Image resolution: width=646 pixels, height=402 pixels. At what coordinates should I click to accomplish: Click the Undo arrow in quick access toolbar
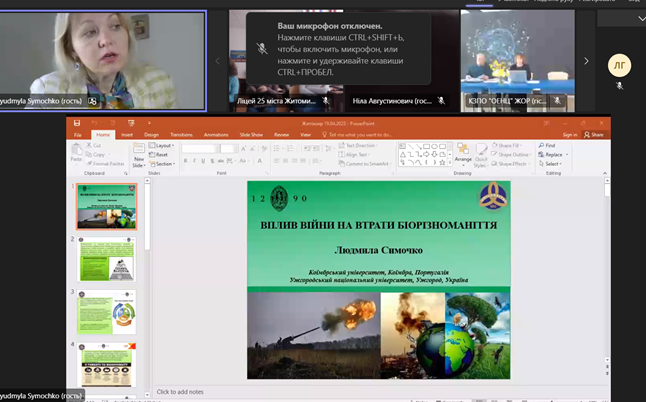94,123
